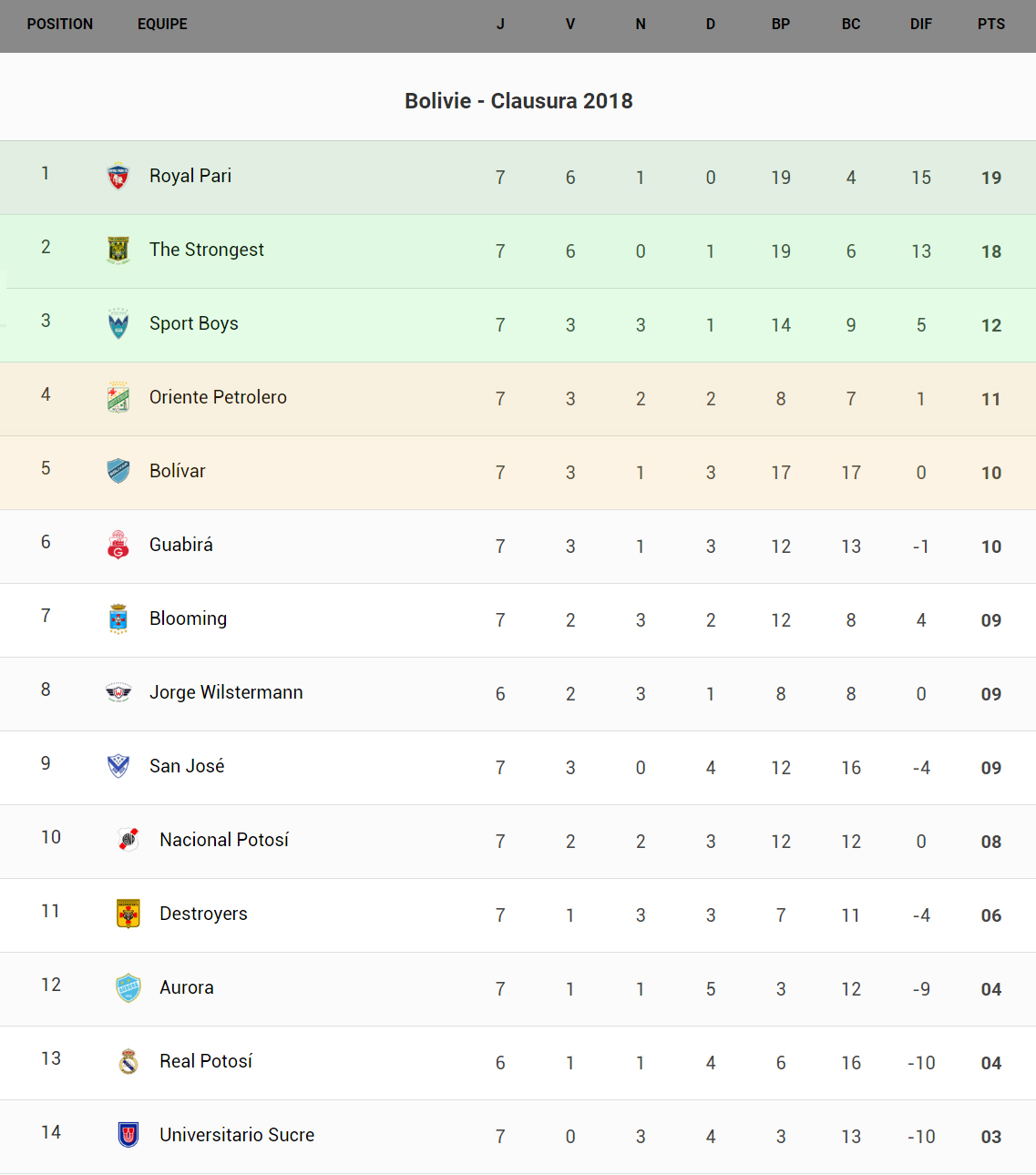Open the Real Potosí team link
The height and width of the screenshot is (1175, 1036).
coord(206,1061)
